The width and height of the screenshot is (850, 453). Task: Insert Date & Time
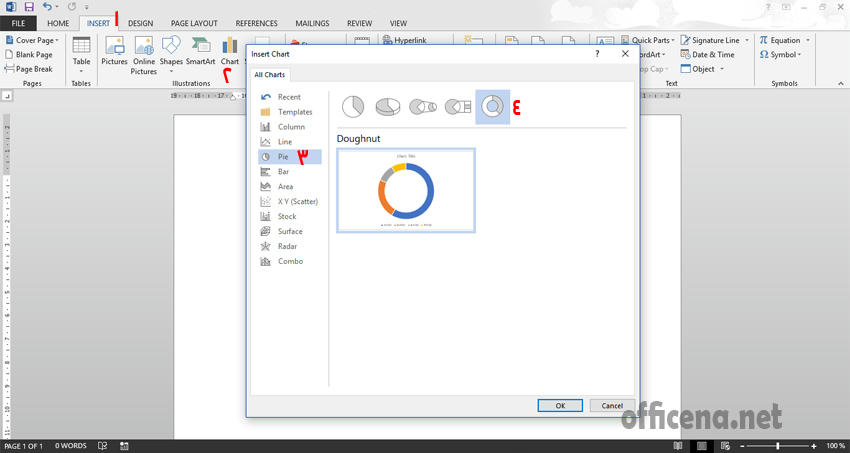pyautogui.click(x=707, y=55)
